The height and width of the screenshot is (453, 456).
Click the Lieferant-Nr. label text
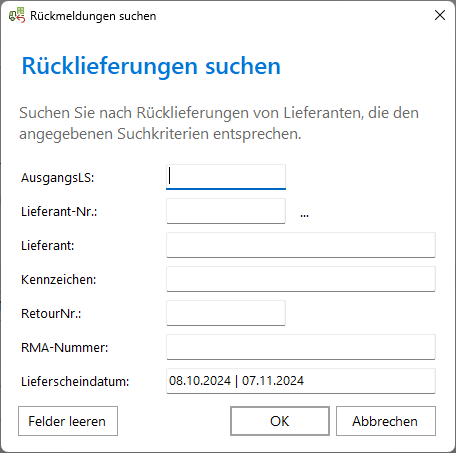click(59, 212)
